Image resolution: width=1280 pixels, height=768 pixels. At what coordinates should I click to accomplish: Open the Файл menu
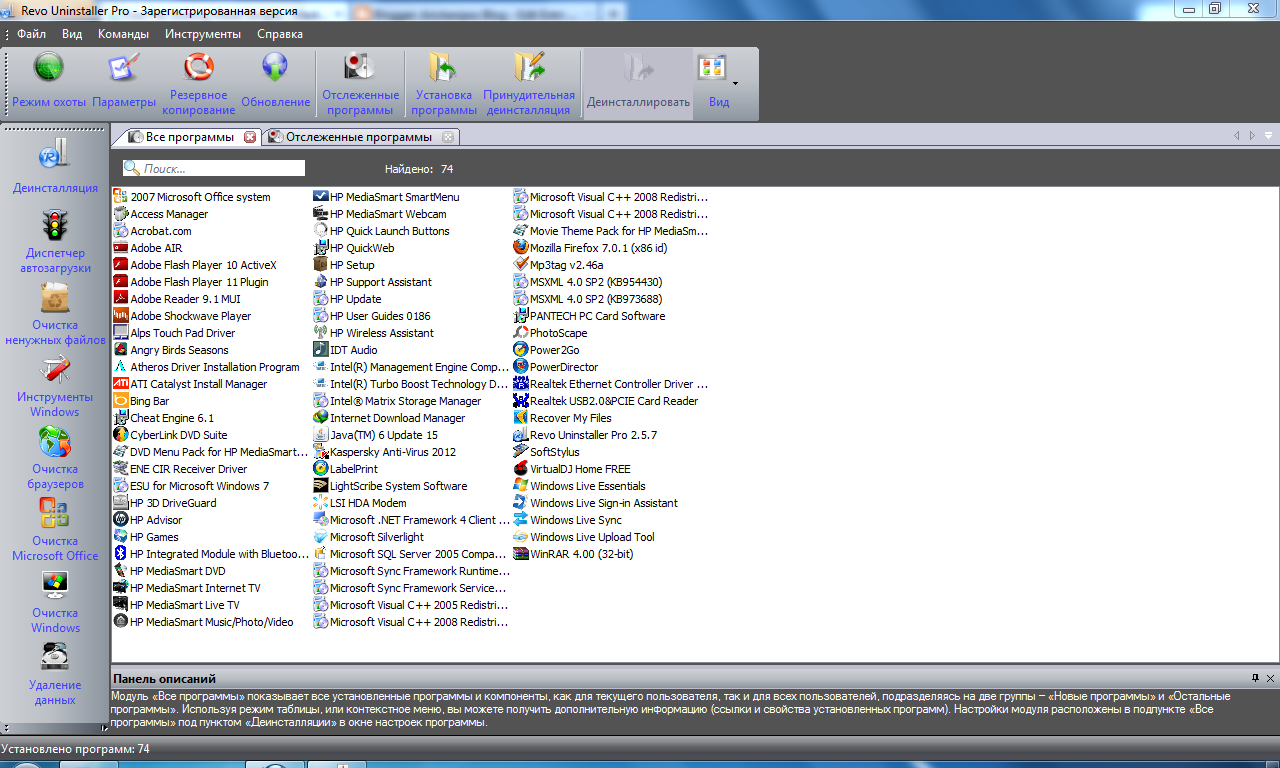point(31,34)
